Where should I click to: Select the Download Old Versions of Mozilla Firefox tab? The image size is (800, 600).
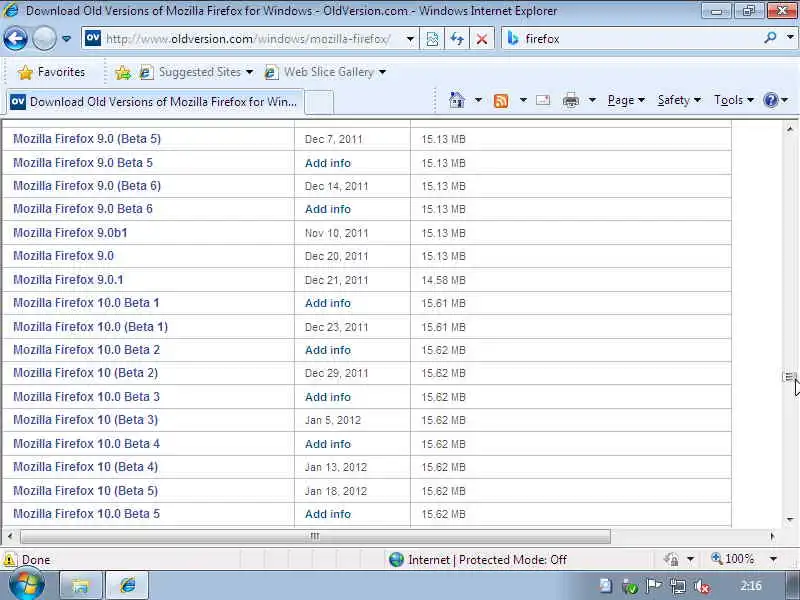(154, 102)
